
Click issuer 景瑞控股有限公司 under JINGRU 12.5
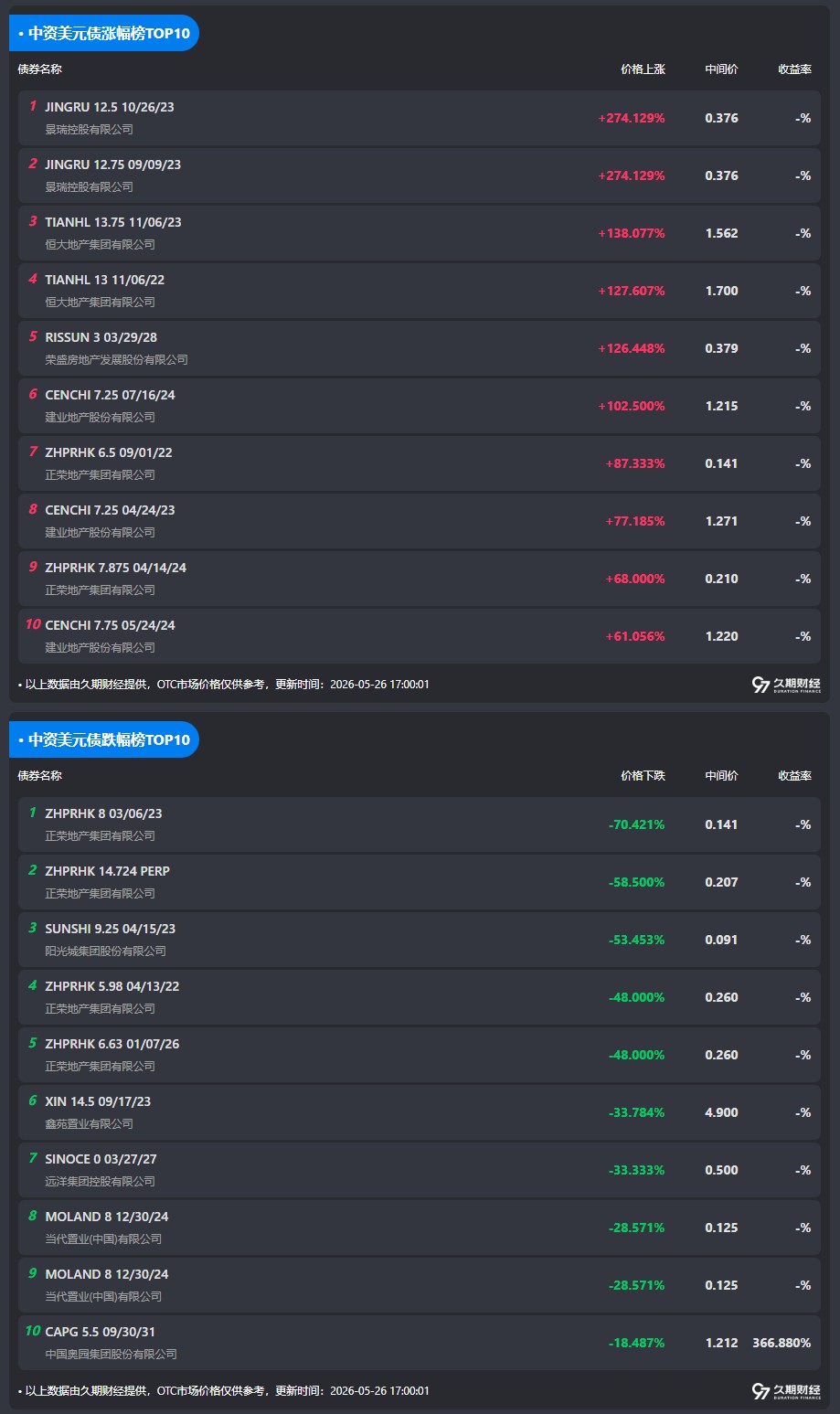tap(90, 130)
